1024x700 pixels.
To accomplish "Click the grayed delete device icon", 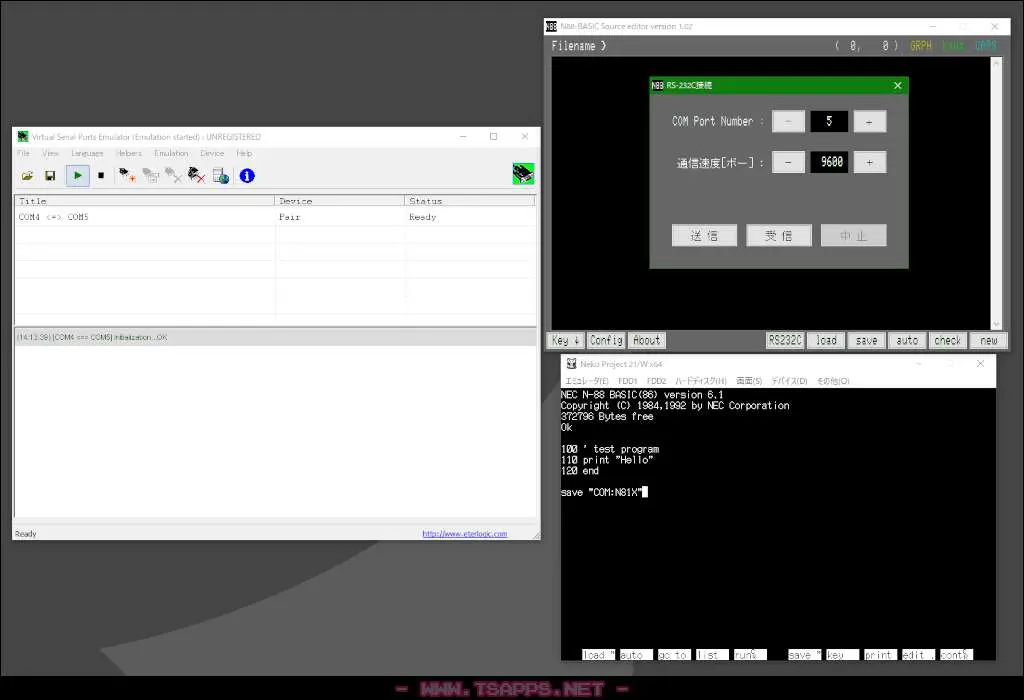I will pos(173,176).
